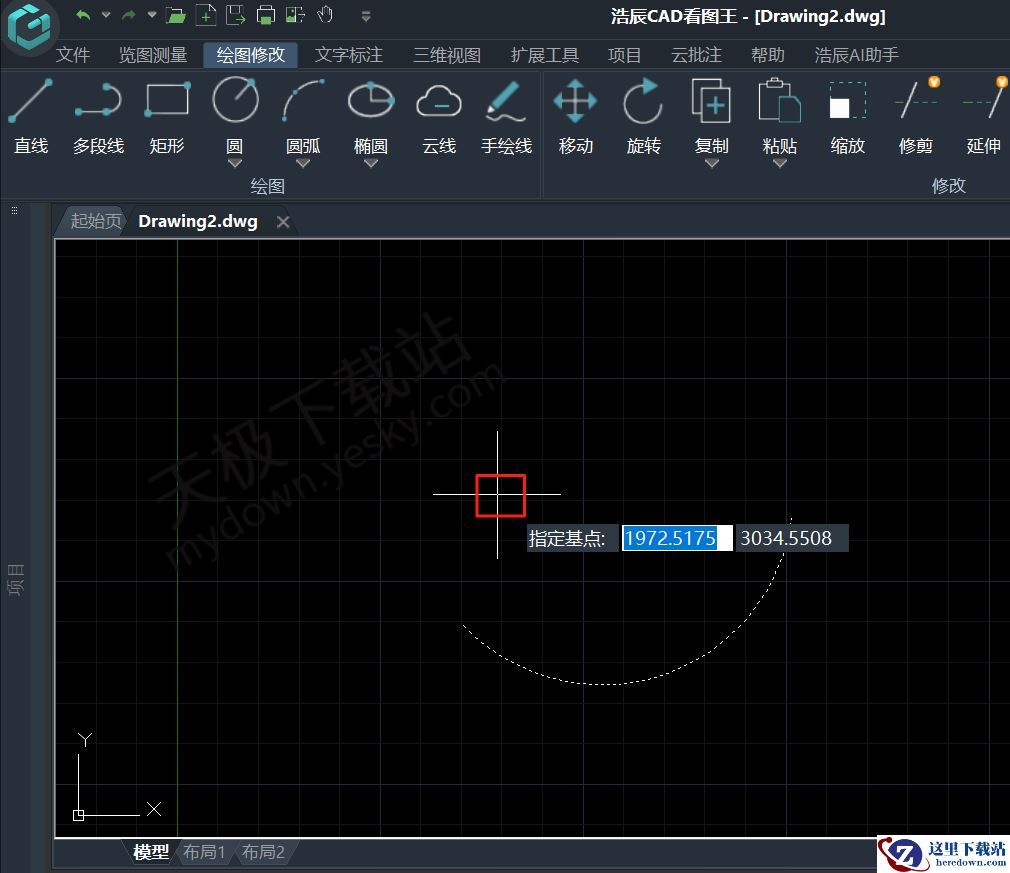Select the 多段线 polyline tool
The image size is (1010, 873).
[98, 116]
